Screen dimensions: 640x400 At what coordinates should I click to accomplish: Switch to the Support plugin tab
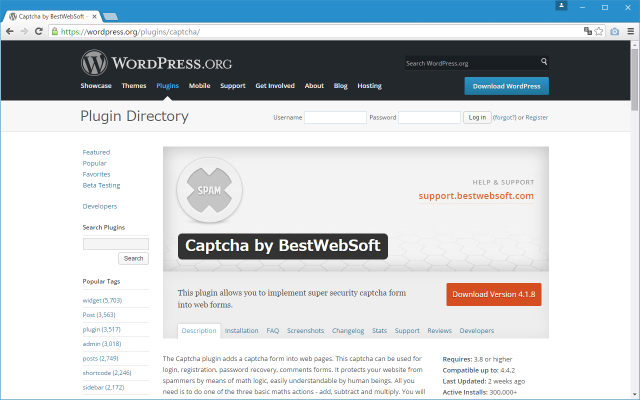pyautogui.click(x=407, y=331)
